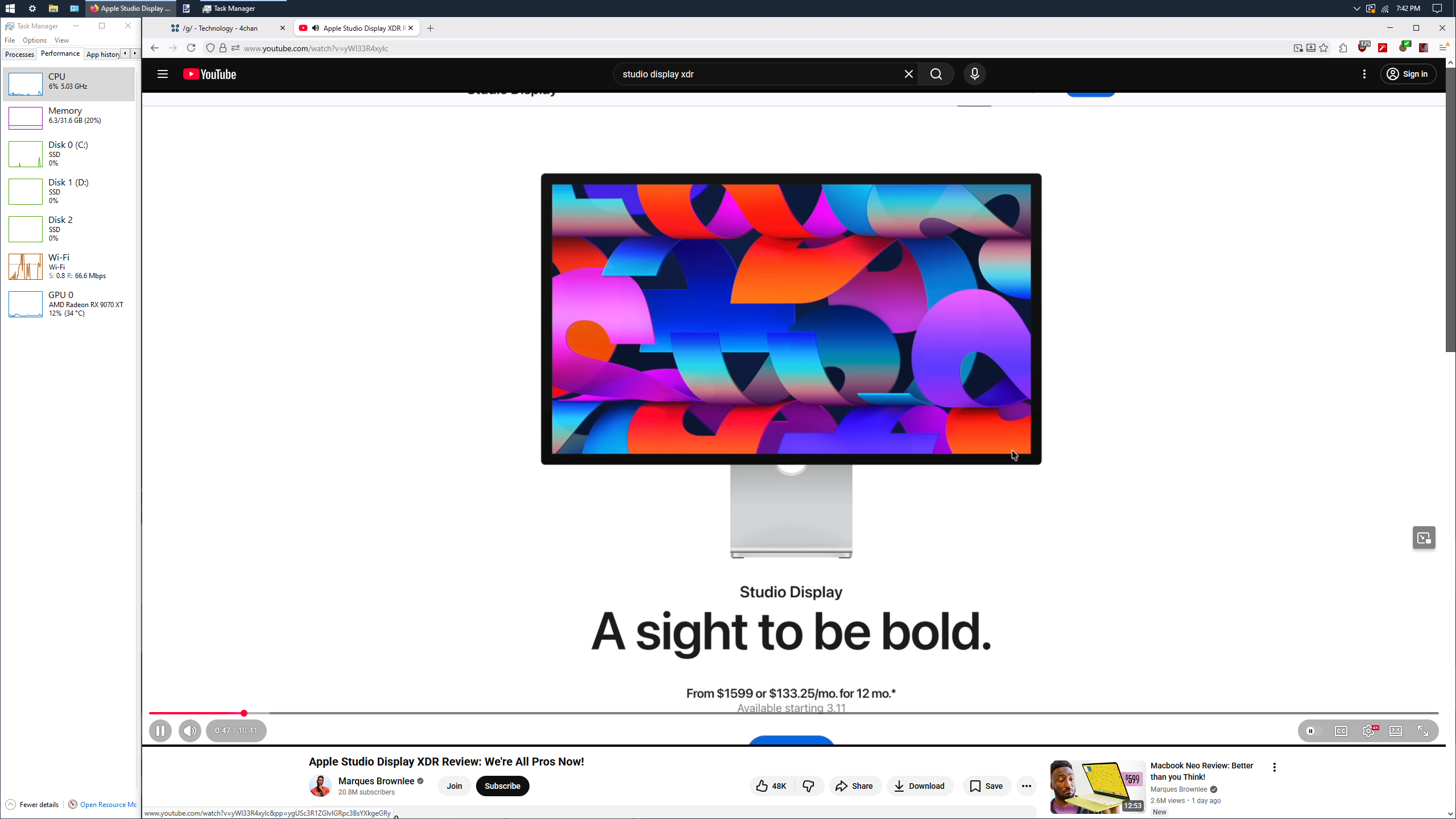1456x819 pixels.
Task: Toggle closed captions CC button
Action: pyautogui.click(x=1341, y=731)
